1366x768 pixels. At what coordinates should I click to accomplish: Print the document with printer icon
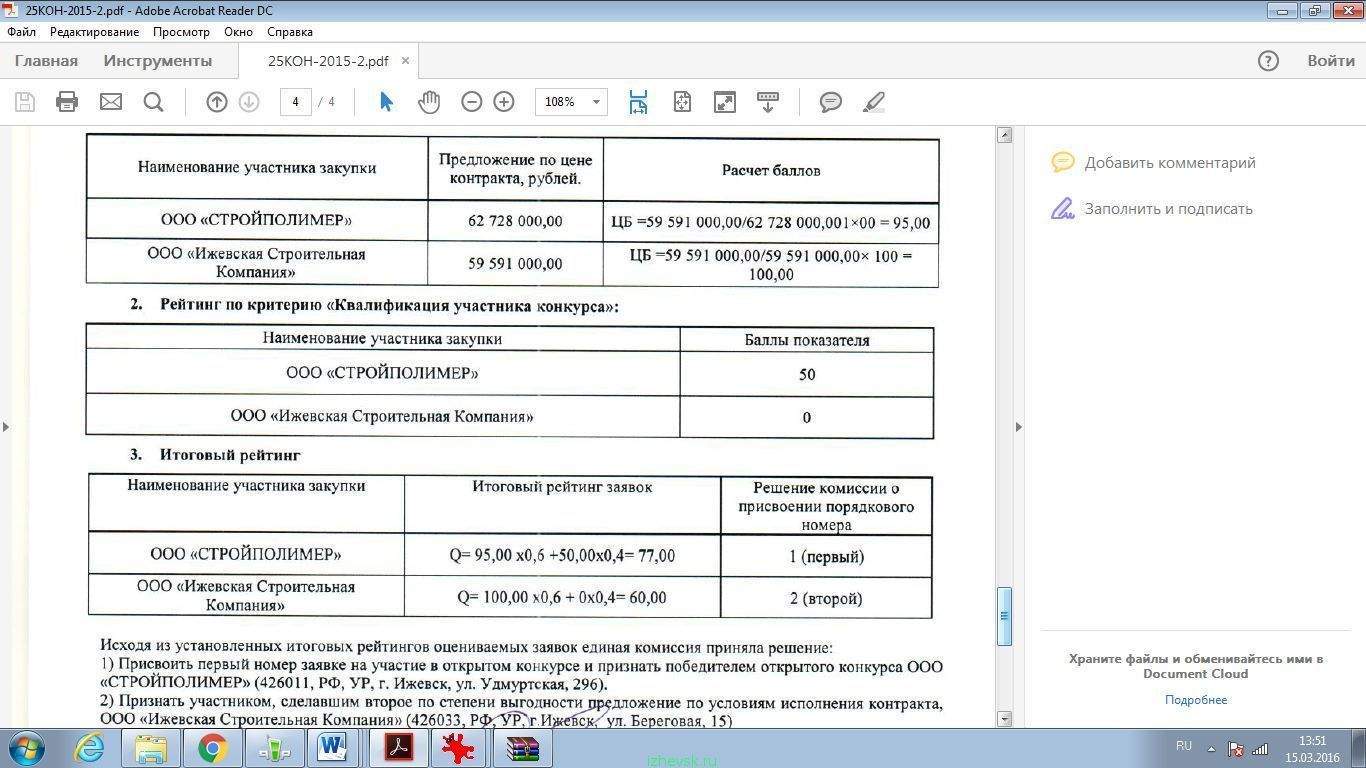[67, 102]
